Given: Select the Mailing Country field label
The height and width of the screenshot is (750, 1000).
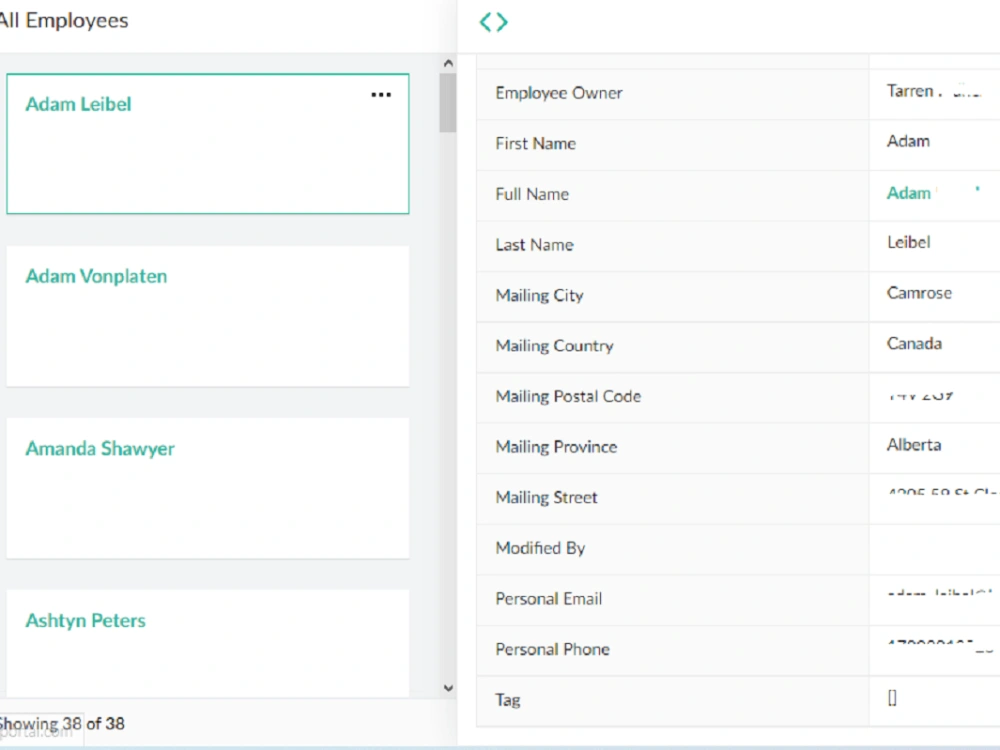Looking at the screenshot, I should [x=554, y=346].
